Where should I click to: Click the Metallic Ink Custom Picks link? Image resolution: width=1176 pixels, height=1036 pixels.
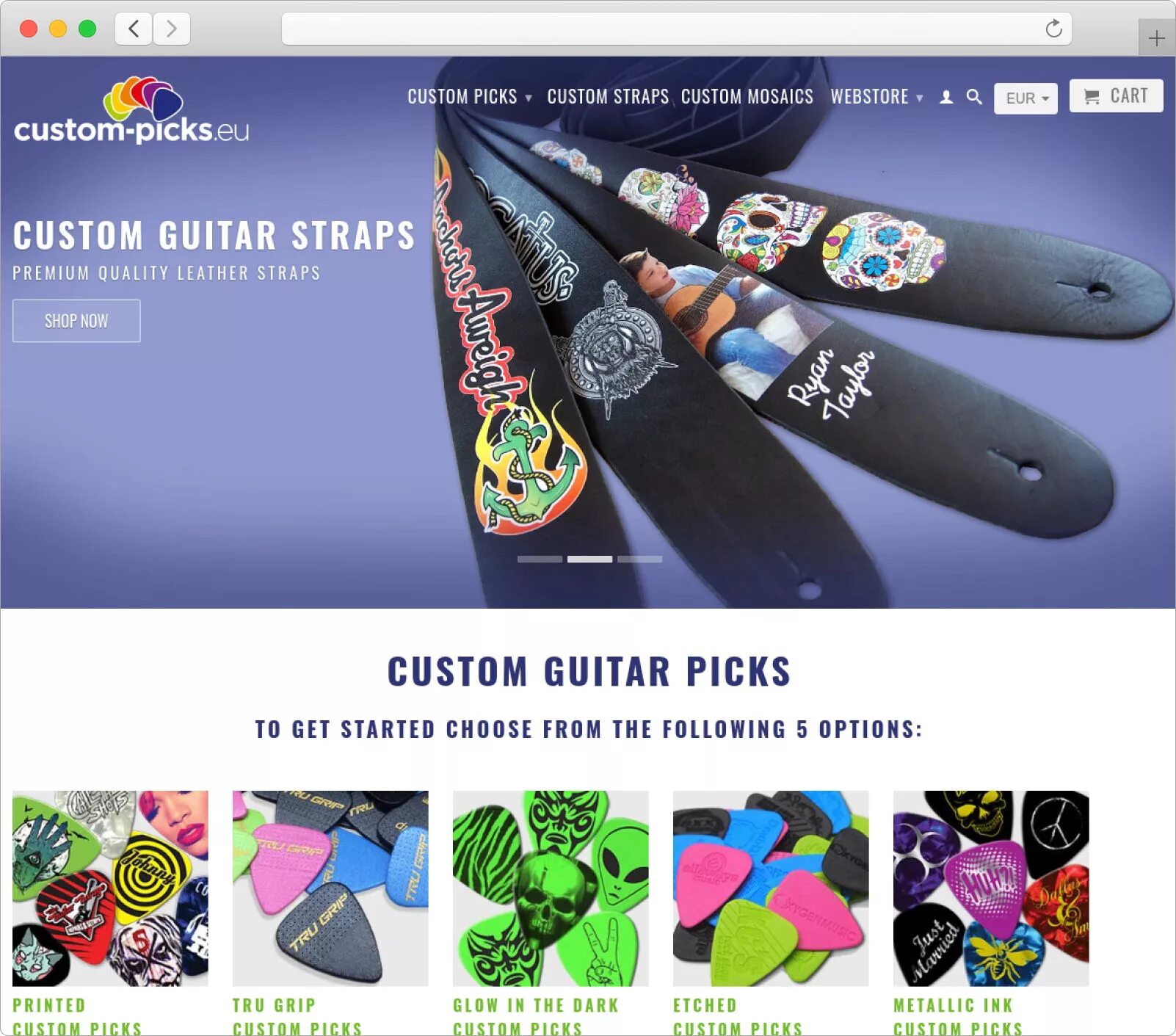[958, 1017]
